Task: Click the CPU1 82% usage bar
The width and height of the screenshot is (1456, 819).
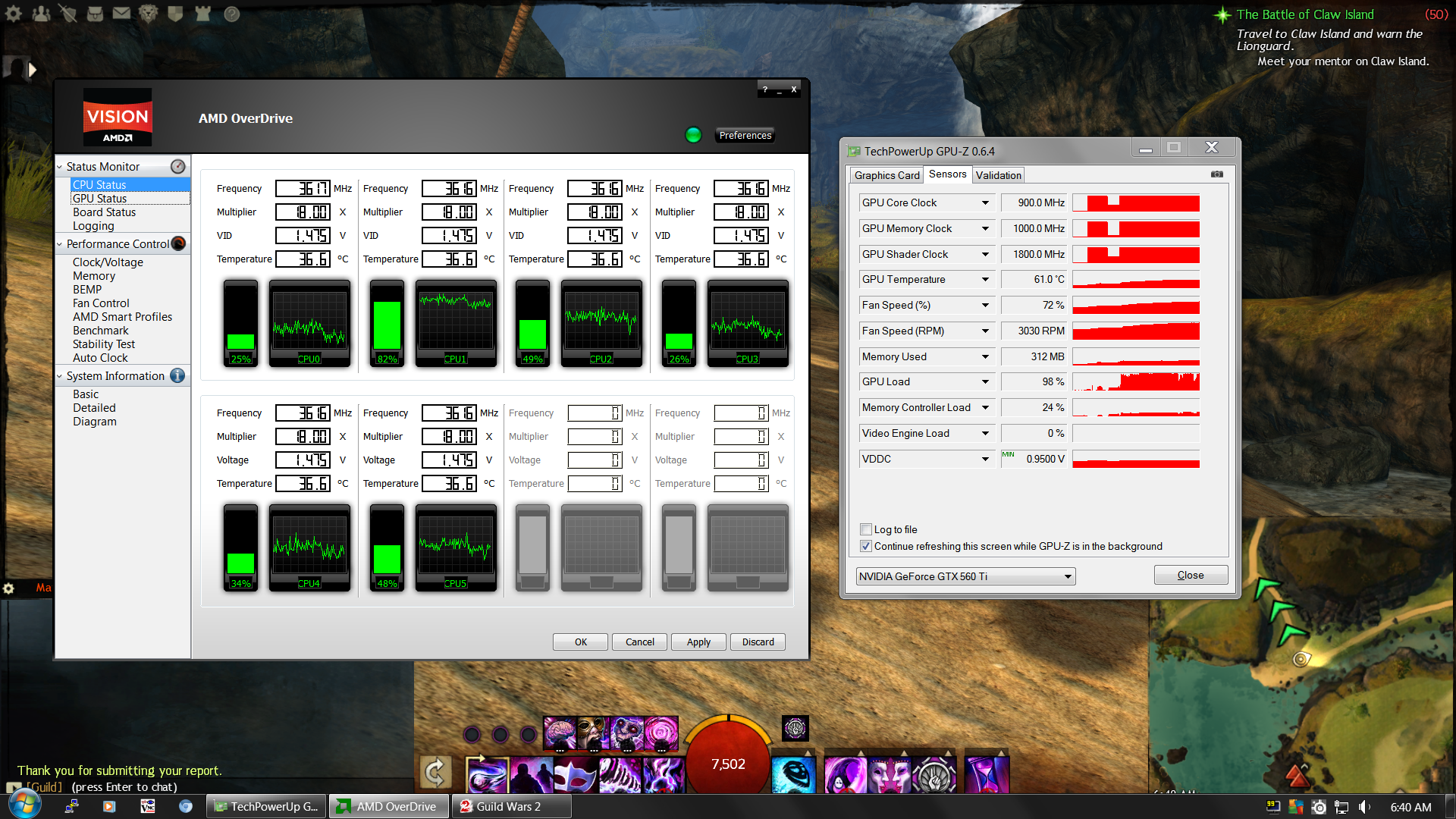Action: pyautogui.click(x=387, y=323)
